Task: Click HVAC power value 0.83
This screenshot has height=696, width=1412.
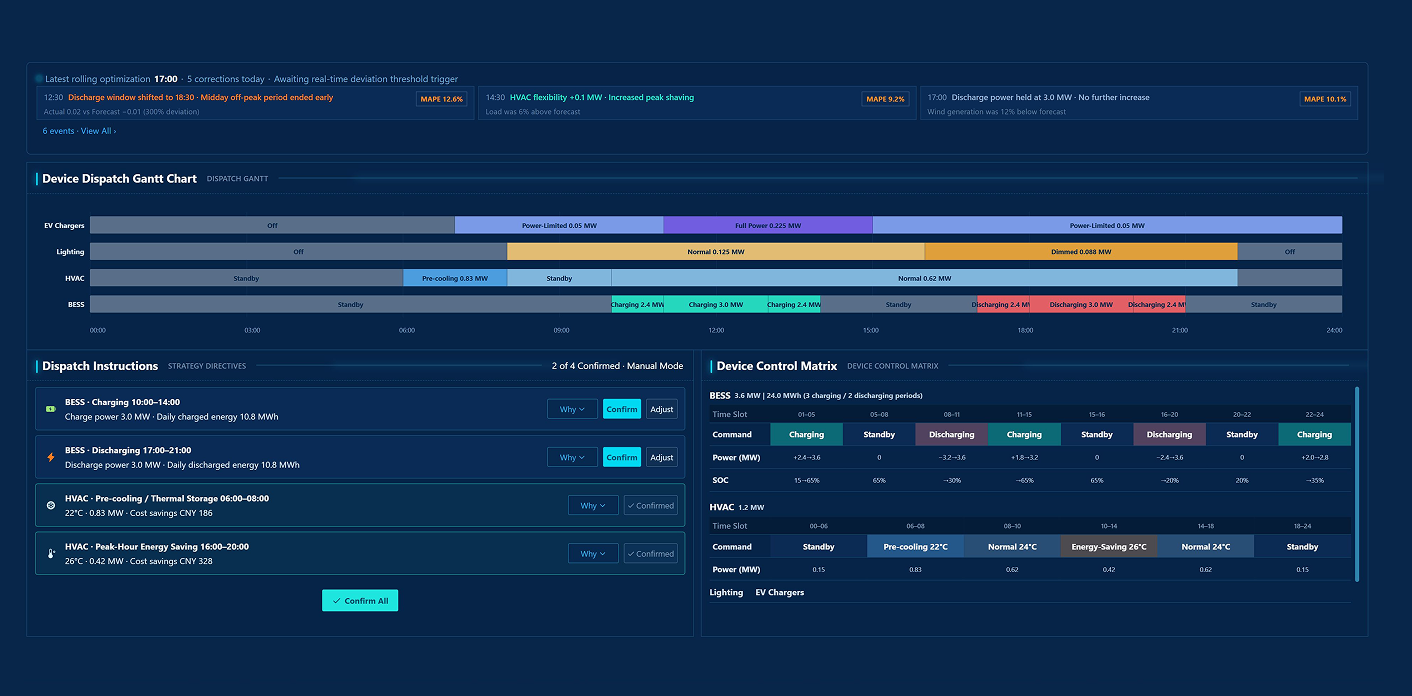Action: pyautogui.click(x=916, y=569)
